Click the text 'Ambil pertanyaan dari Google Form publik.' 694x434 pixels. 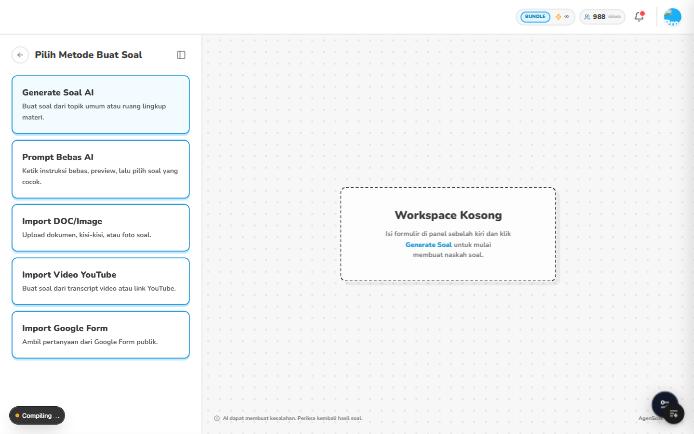click(x=90, y=342)
